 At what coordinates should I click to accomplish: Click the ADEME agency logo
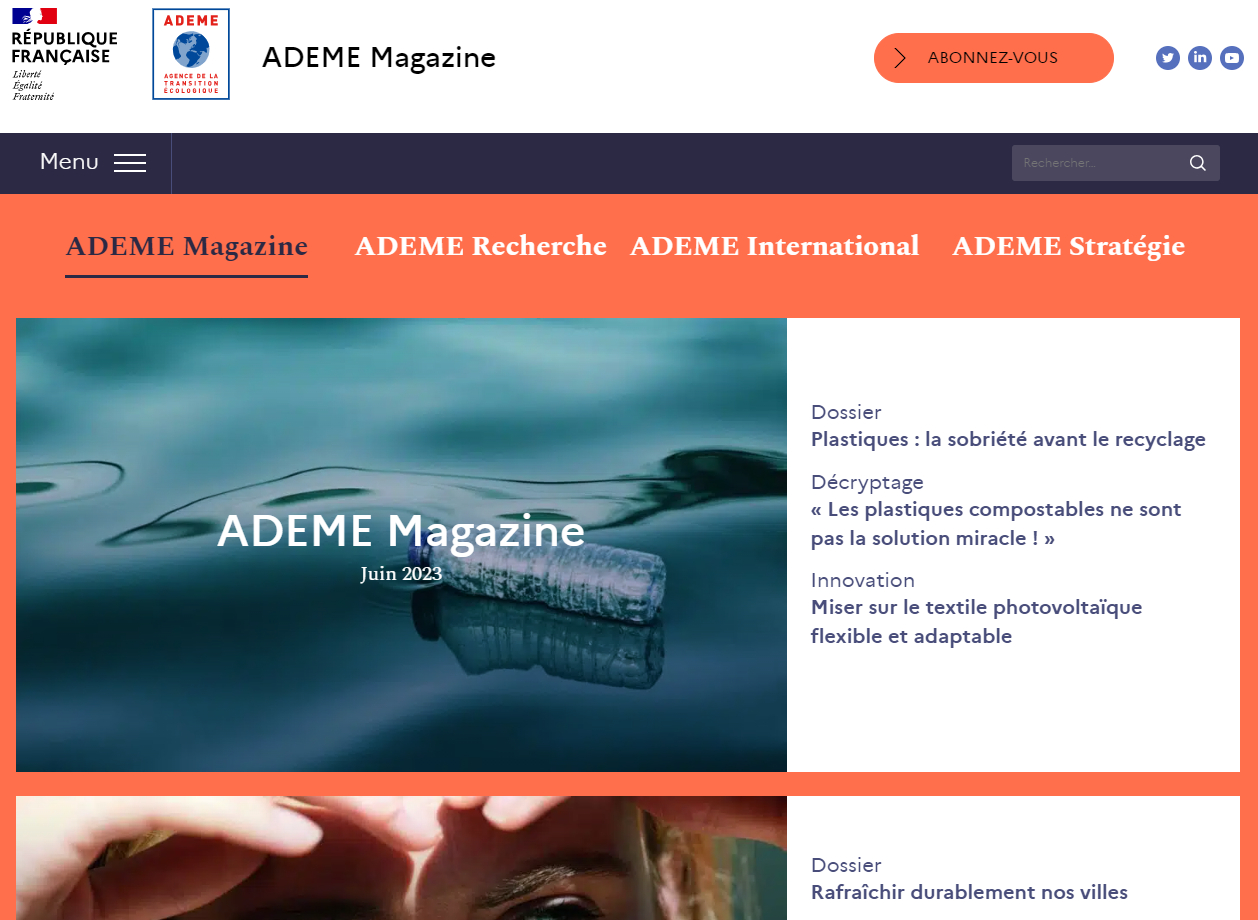pyautogui.click(x=191, y=54)
